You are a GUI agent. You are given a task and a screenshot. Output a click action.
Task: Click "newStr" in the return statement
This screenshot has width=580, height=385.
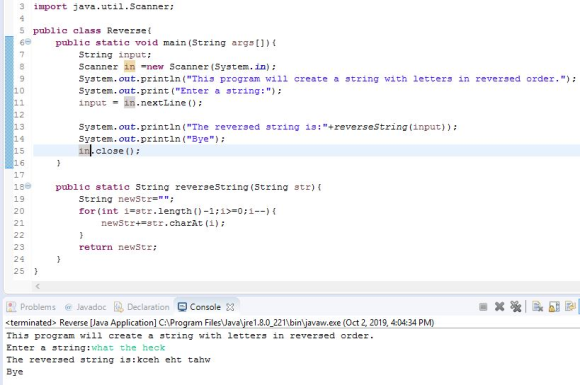[x=135, y=247]
